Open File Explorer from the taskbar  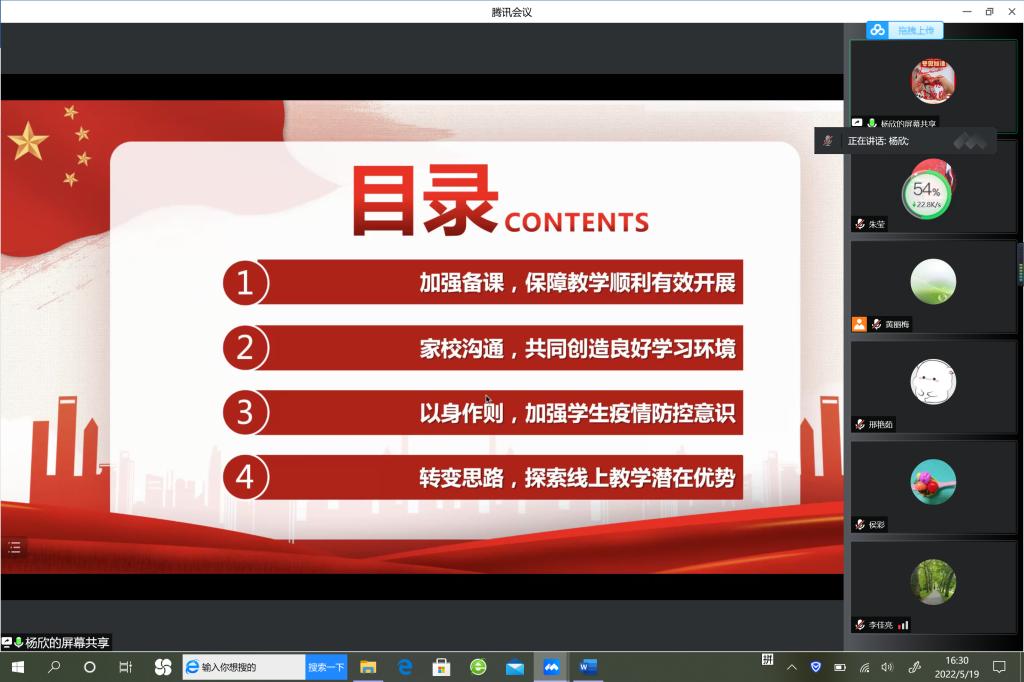(368, 667)
